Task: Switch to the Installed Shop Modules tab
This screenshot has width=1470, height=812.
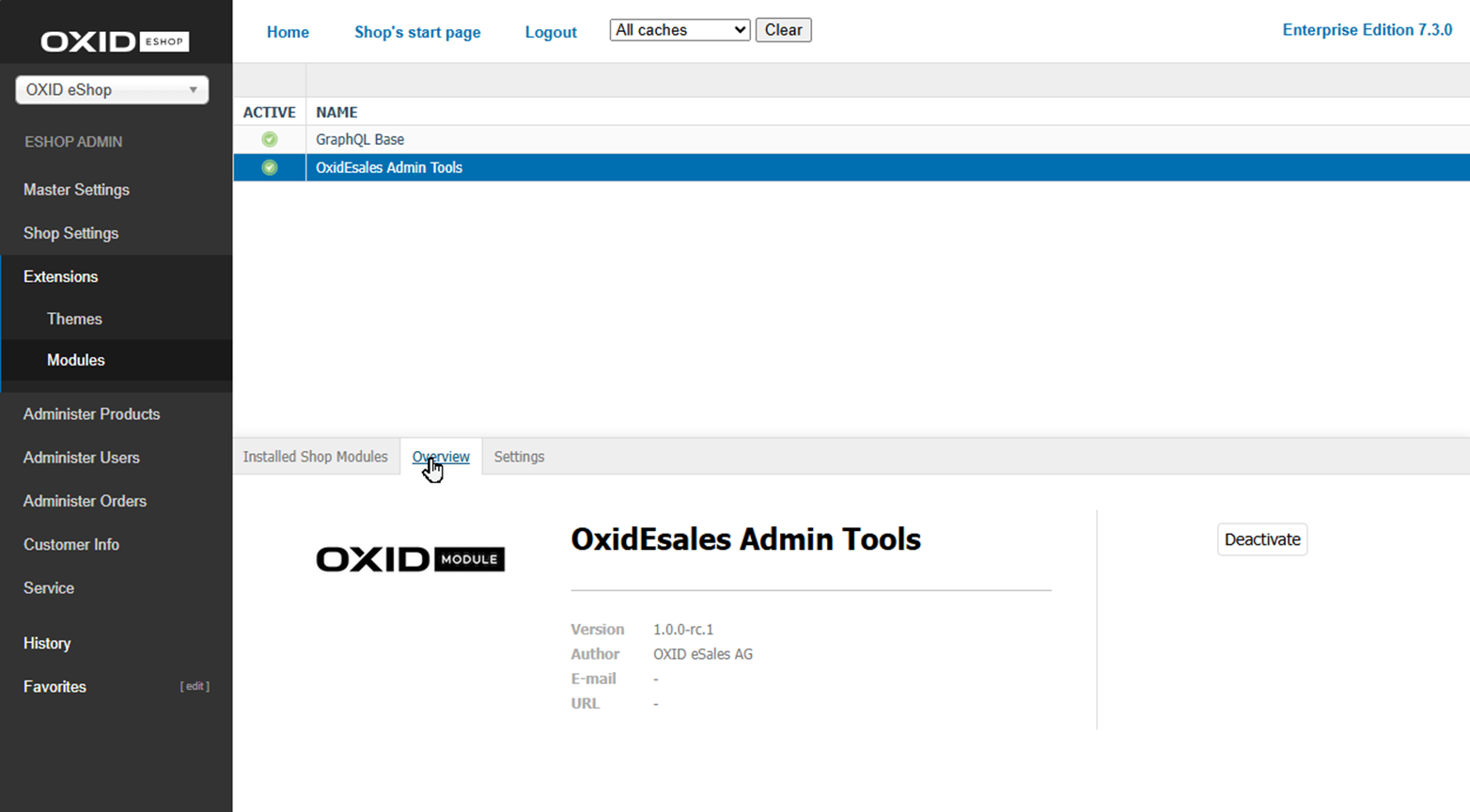Action: click(x=316, y=457)
